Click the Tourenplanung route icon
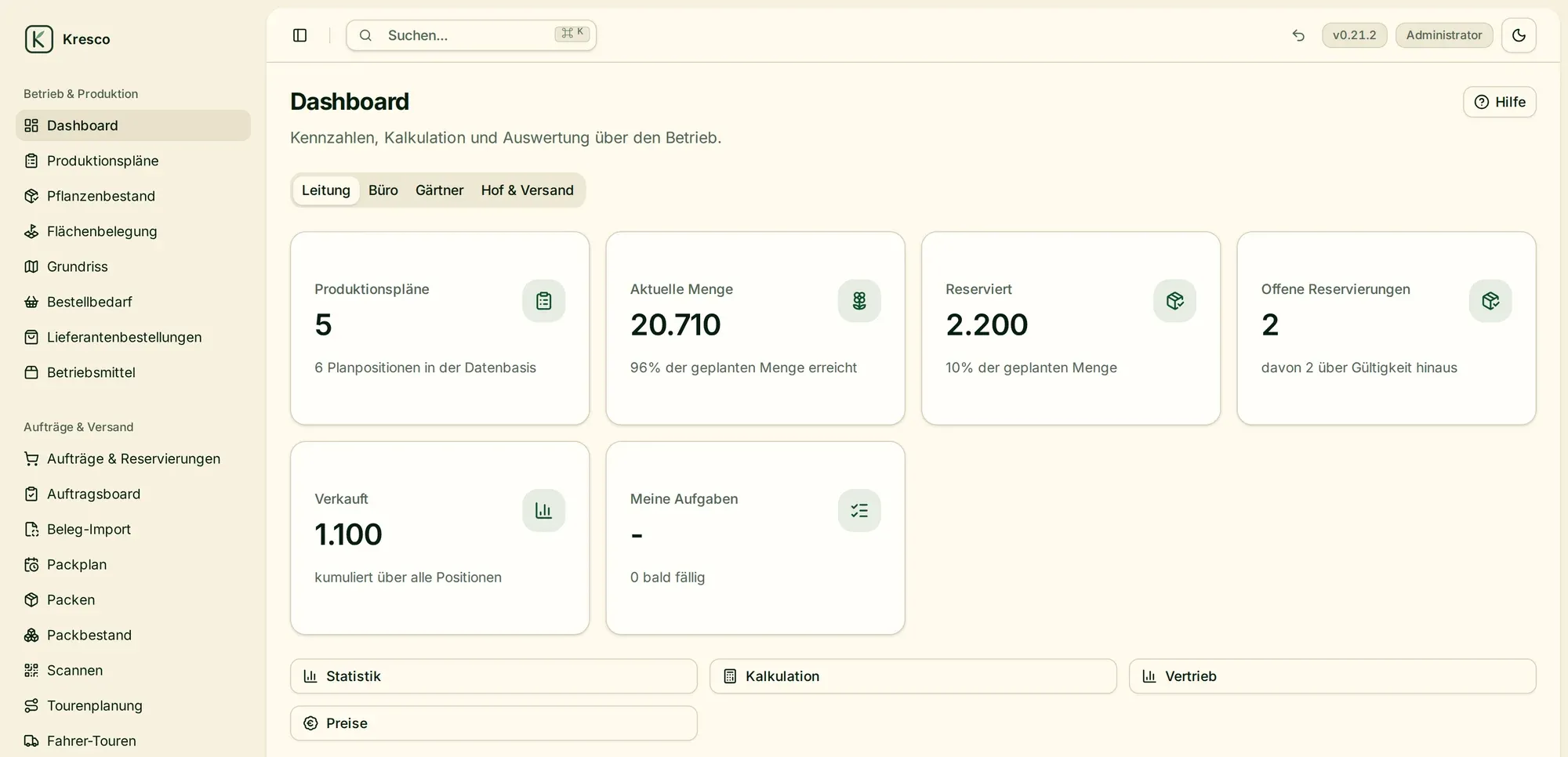Screen dimensions: 1568x757 [31, 705]
